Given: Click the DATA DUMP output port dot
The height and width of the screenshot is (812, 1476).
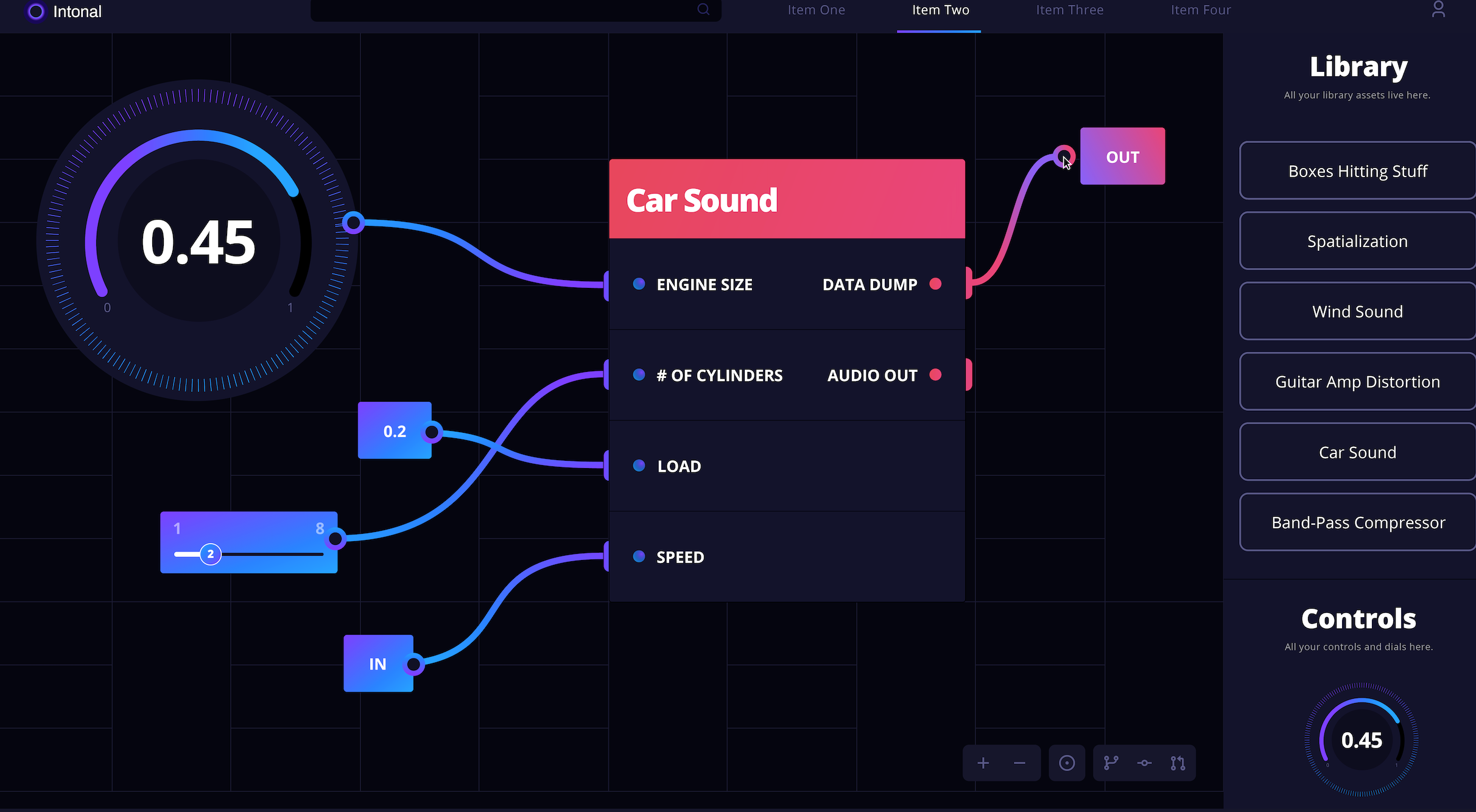Looking at the screenshot, I should [935, 284].
